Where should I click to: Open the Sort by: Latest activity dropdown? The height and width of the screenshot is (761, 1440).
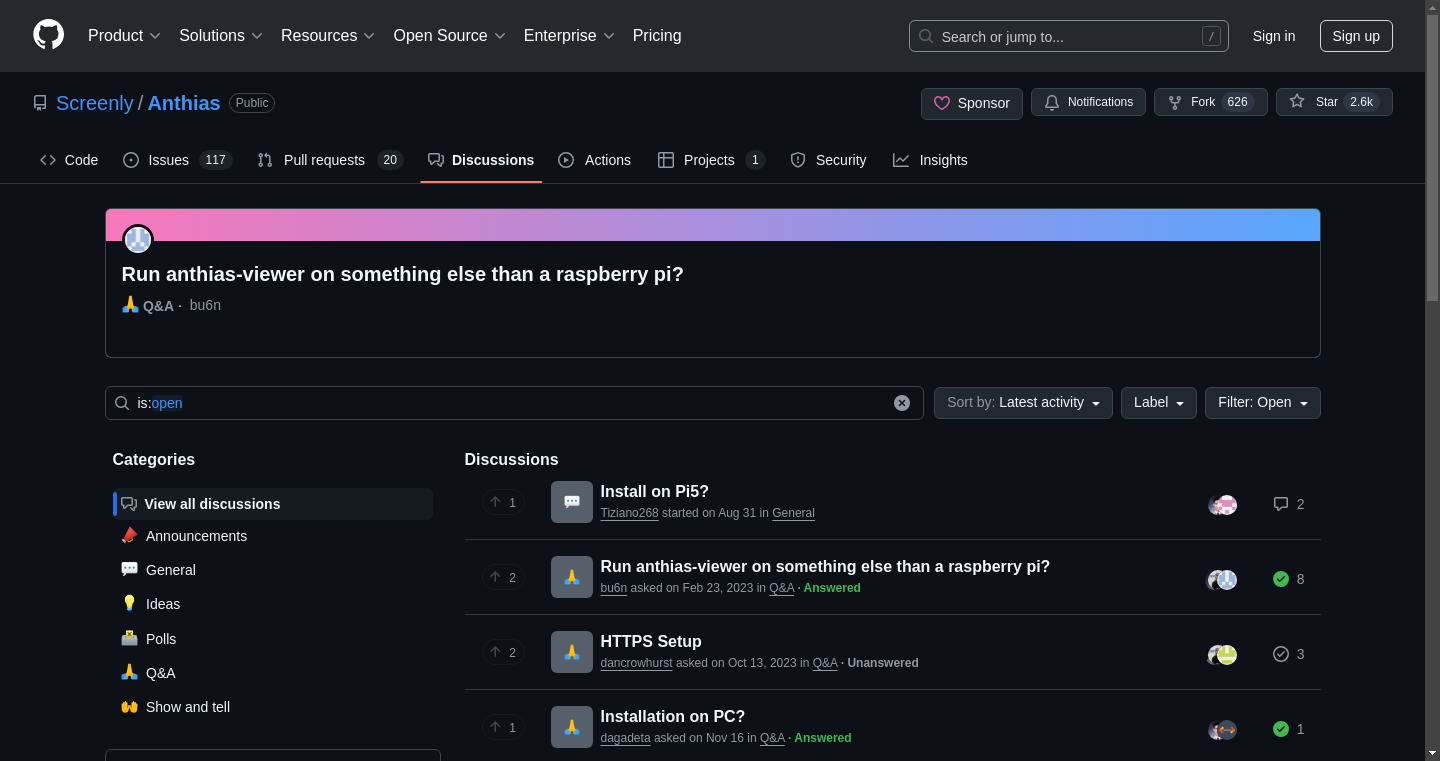[1023, 403]
